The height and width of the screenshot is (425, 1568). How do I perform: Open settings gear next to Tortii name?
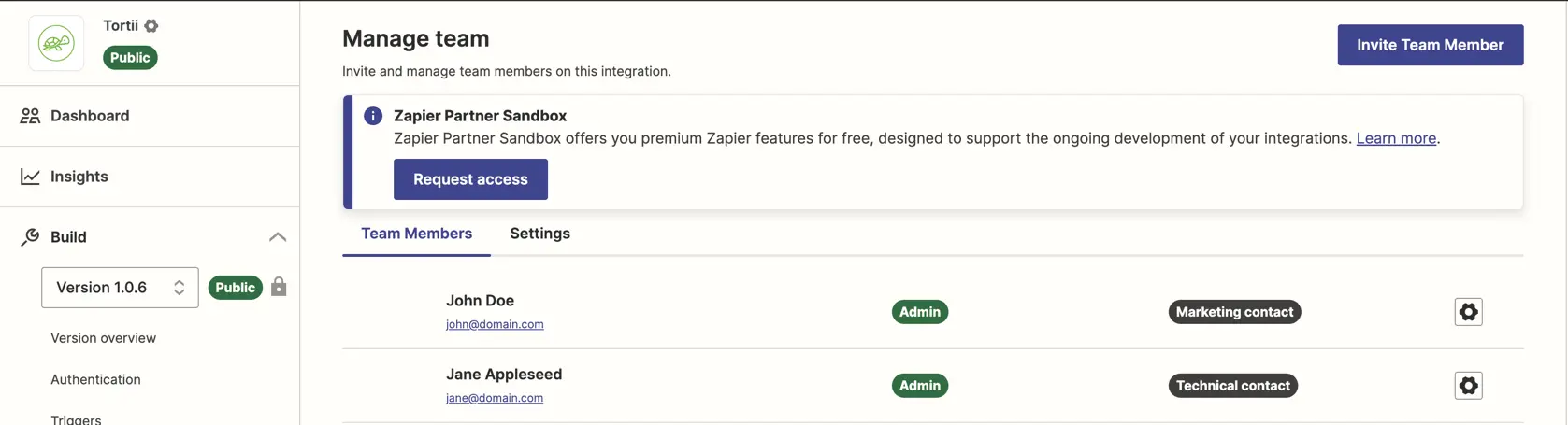click(151, 26)
